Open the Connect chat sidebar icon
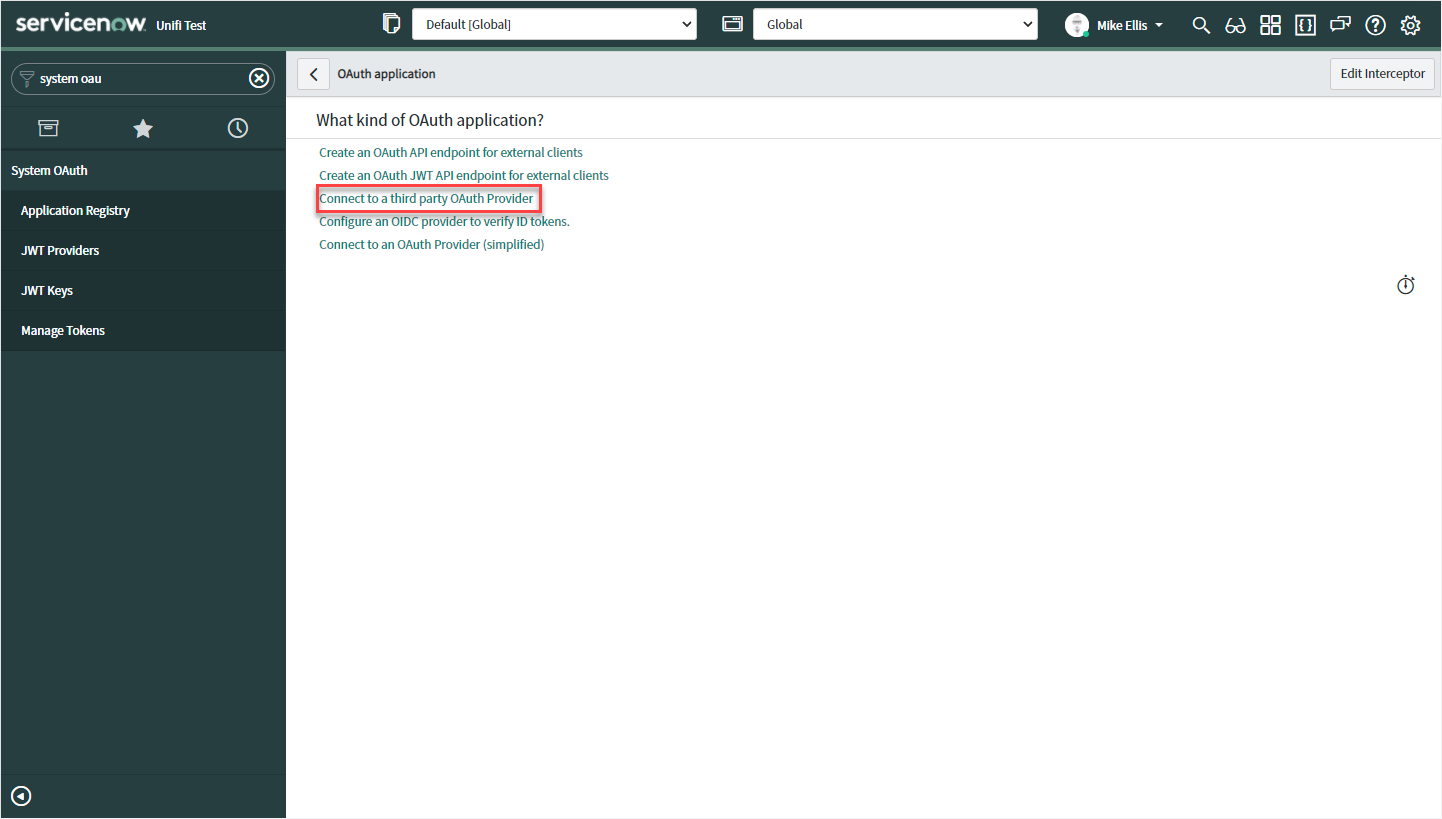Viewport: 1442px width, 819px height. (1340, 25)
